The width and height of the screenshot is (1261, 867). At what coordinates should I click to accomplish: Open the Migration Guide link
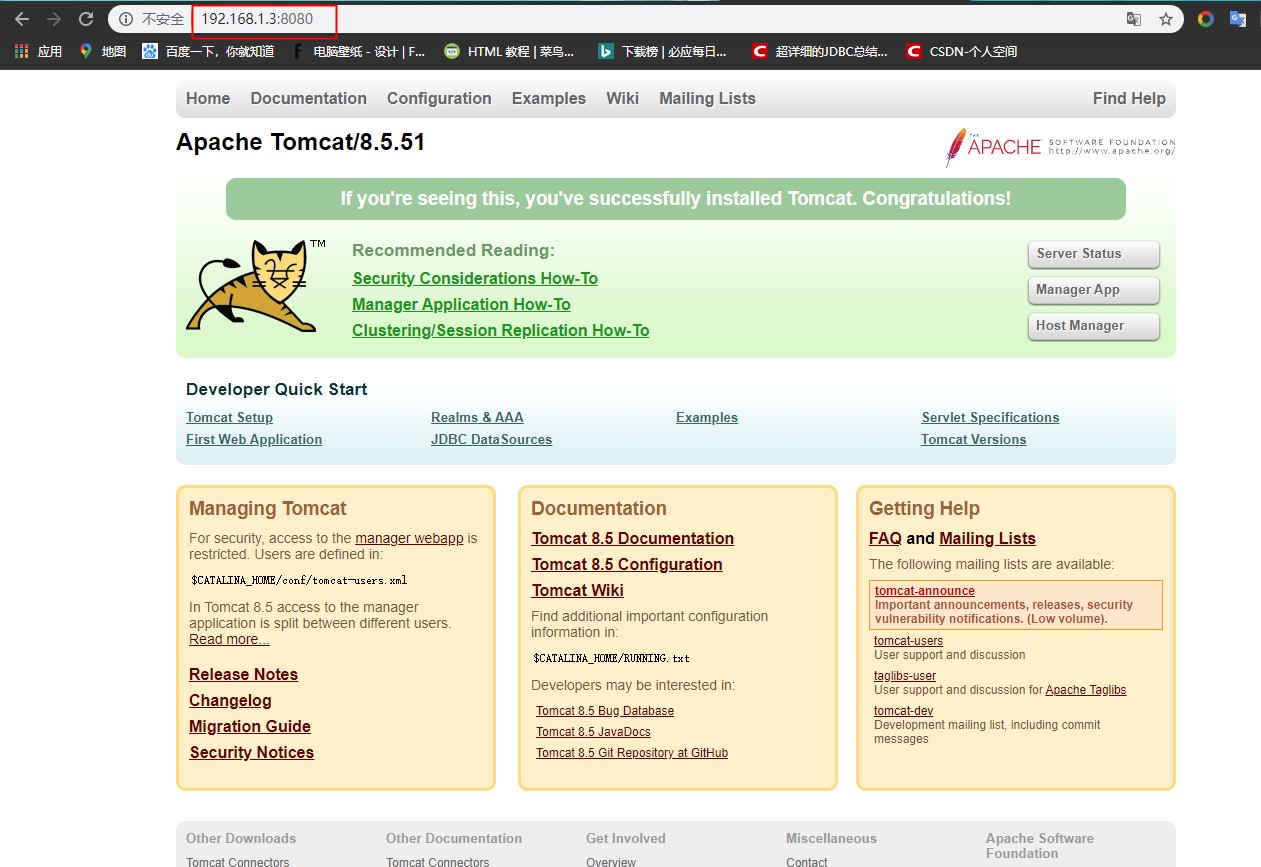[x=250, y=726]
